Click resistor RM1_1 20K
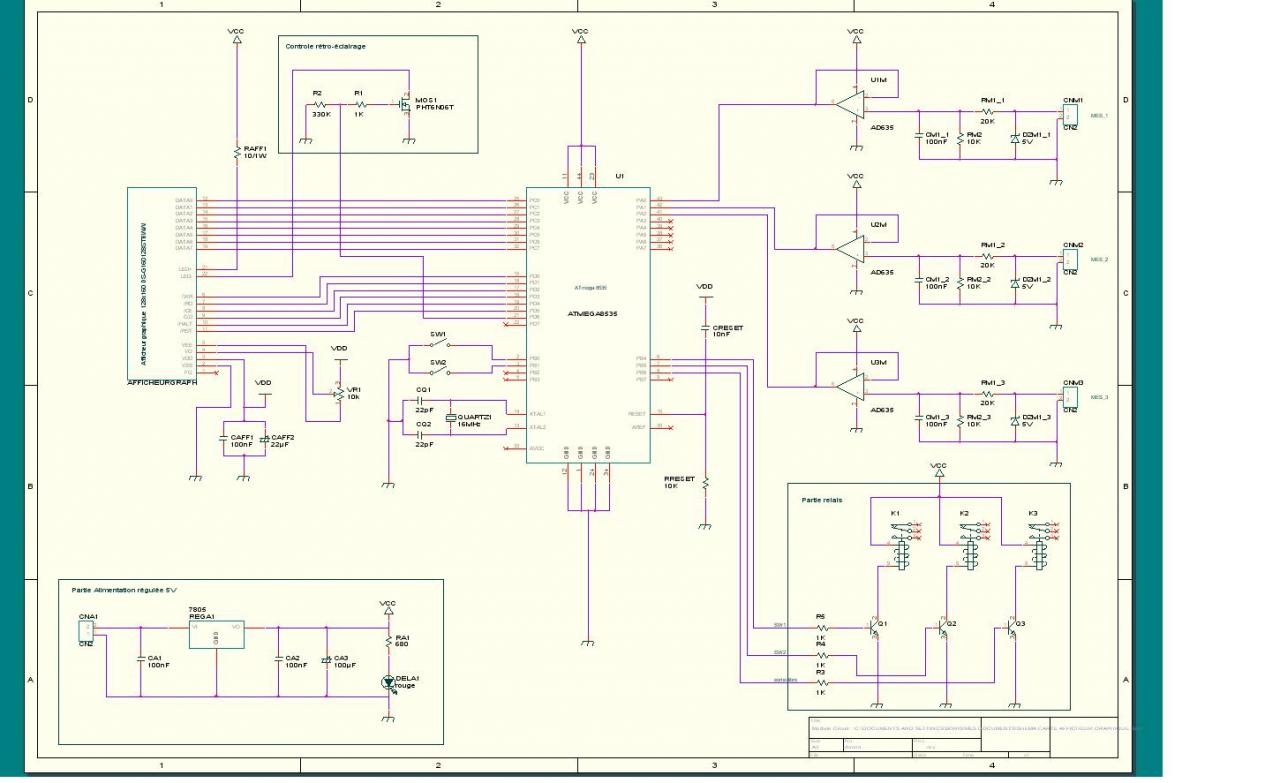The width and height of the screenshot is (1280, 783). click(x=987, y=111)
